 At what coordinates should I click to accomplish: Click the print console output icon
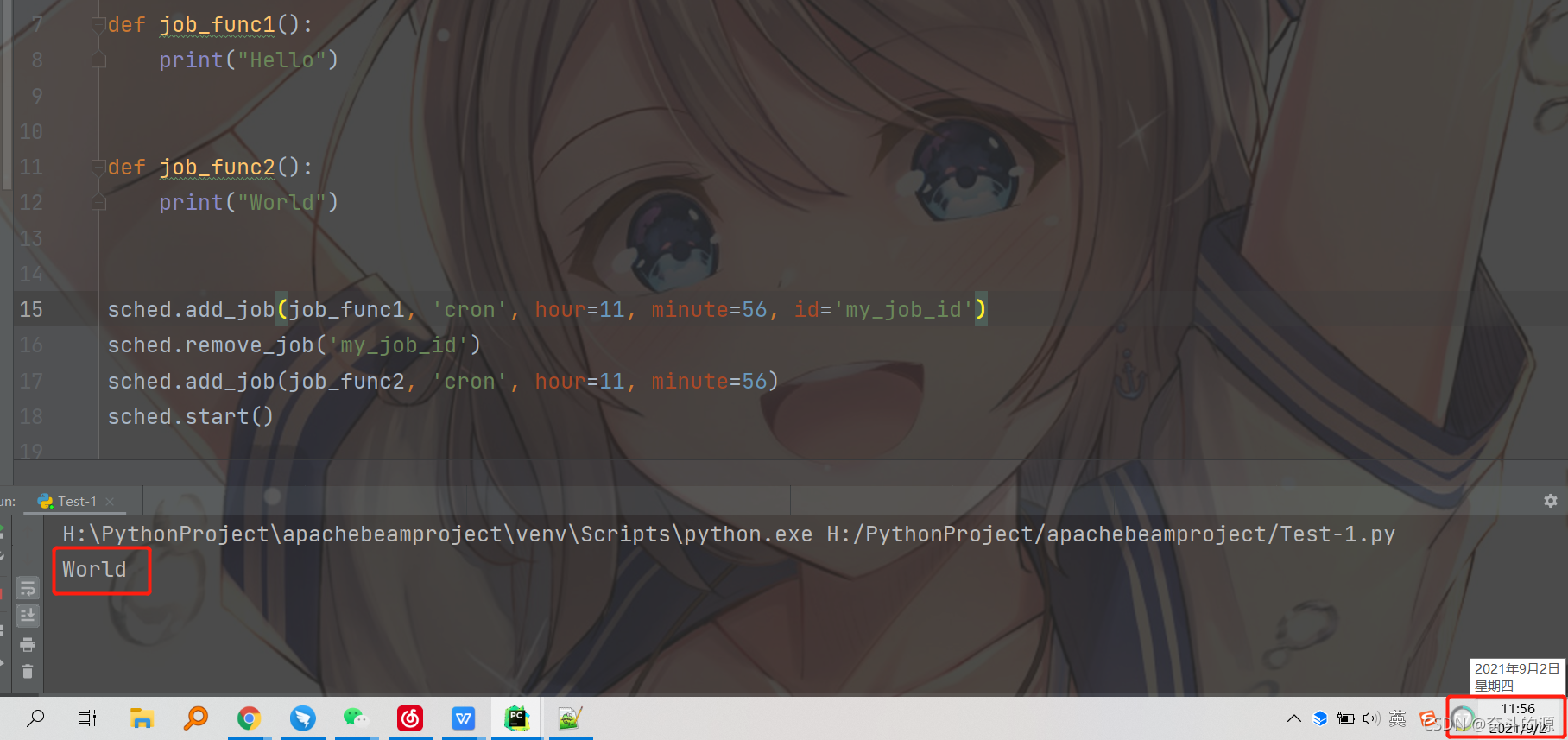28,644
